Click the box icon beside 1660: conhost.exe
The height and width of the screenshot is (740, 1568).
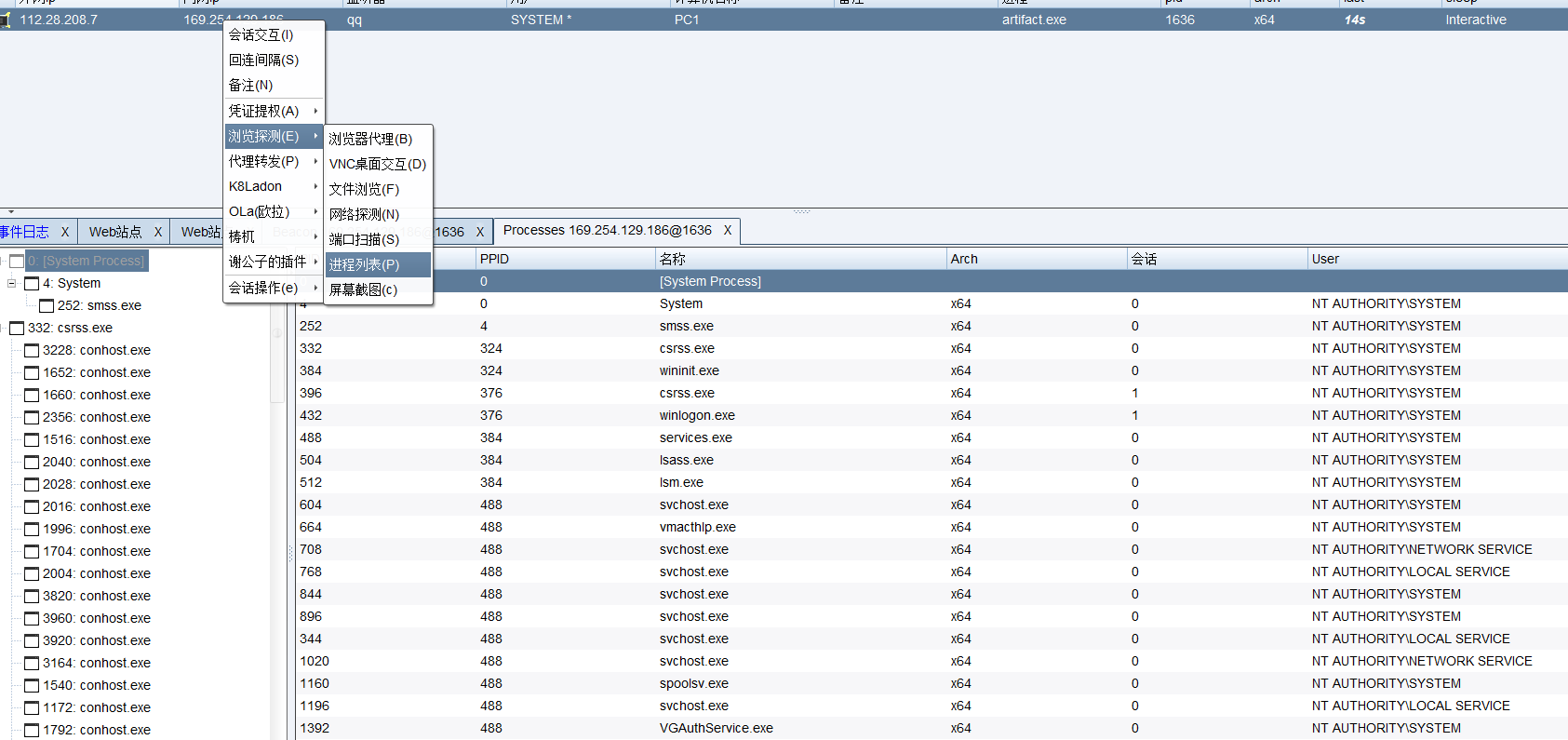pos(32,395)
